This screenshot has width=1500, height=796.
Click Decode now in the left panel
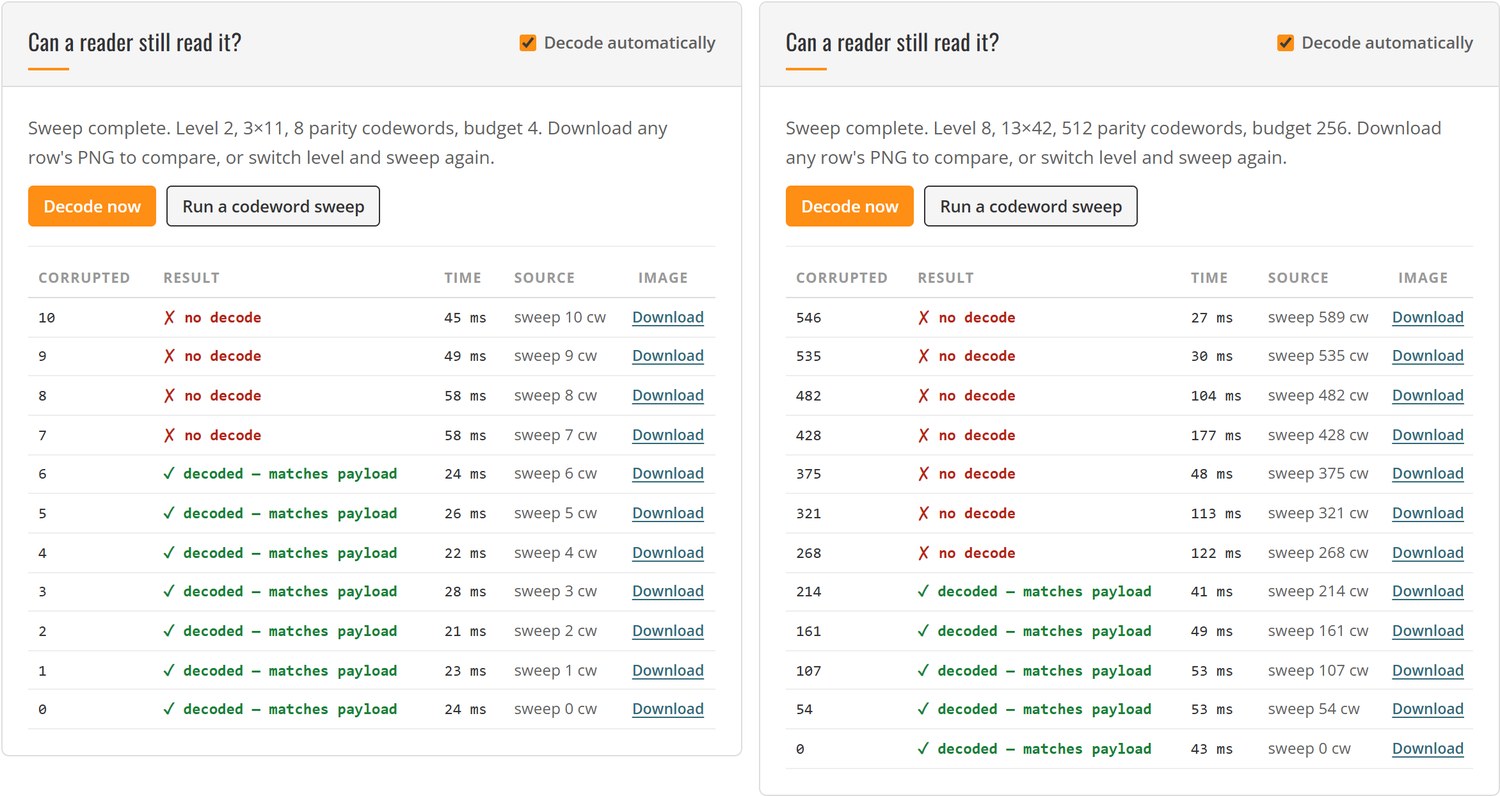[92, 206]
